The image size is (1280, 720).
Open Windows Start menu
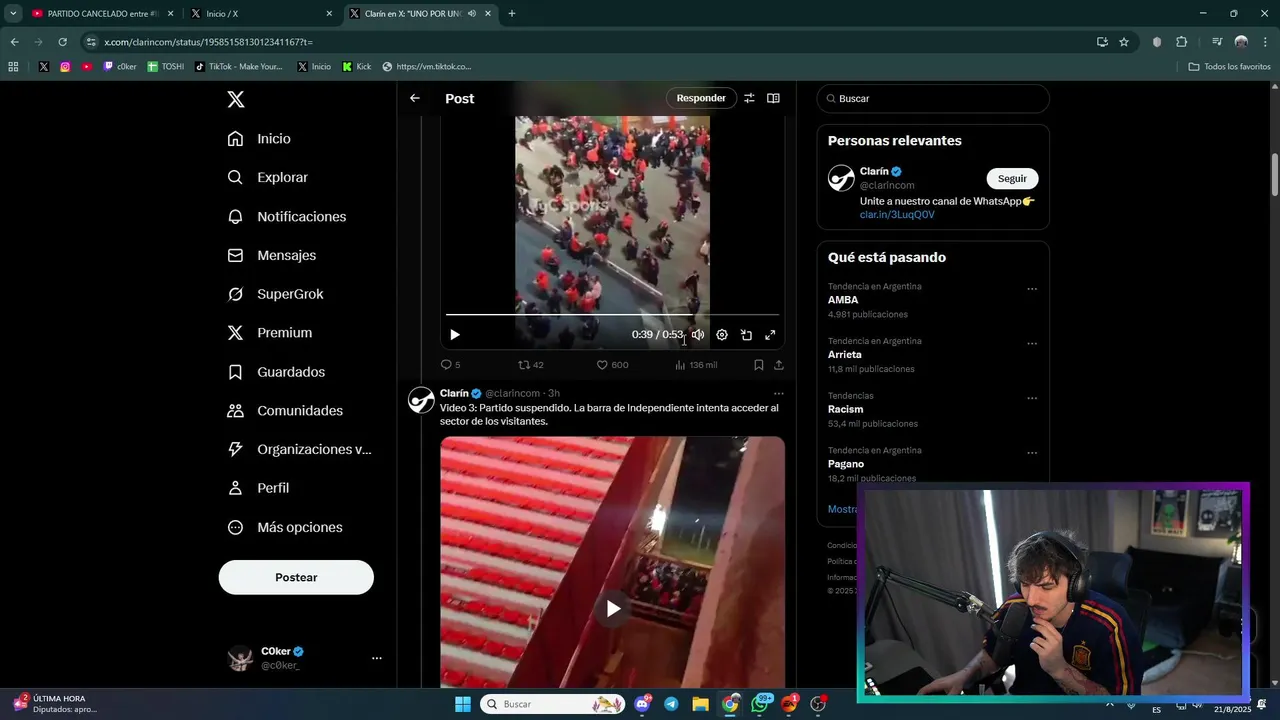463,704
